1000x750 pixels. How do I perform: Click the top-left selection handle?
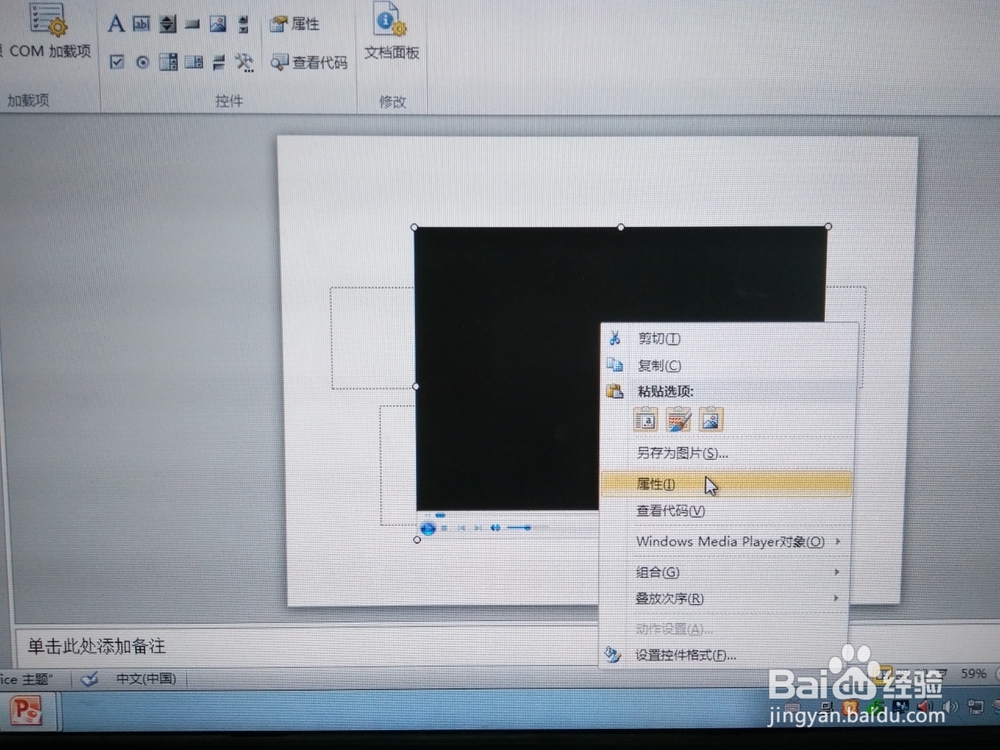point(415,227)
